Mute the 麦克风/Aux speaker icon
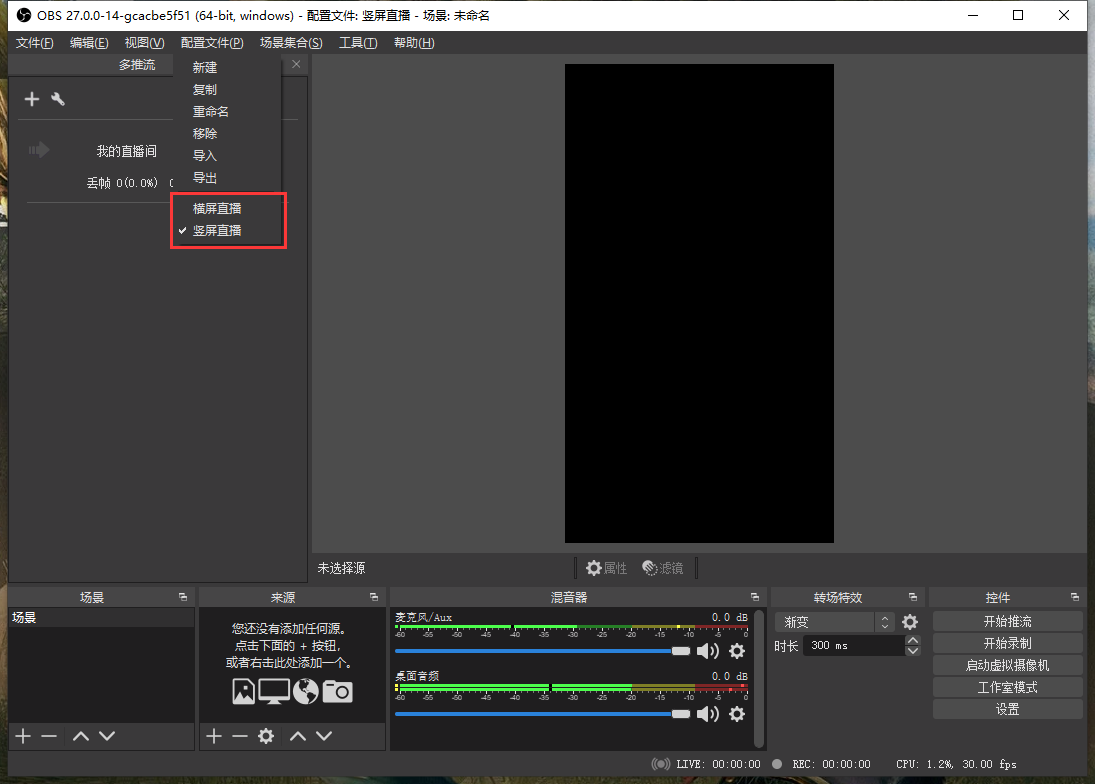Screen dimensions: 1095x784 pos(708,651)
